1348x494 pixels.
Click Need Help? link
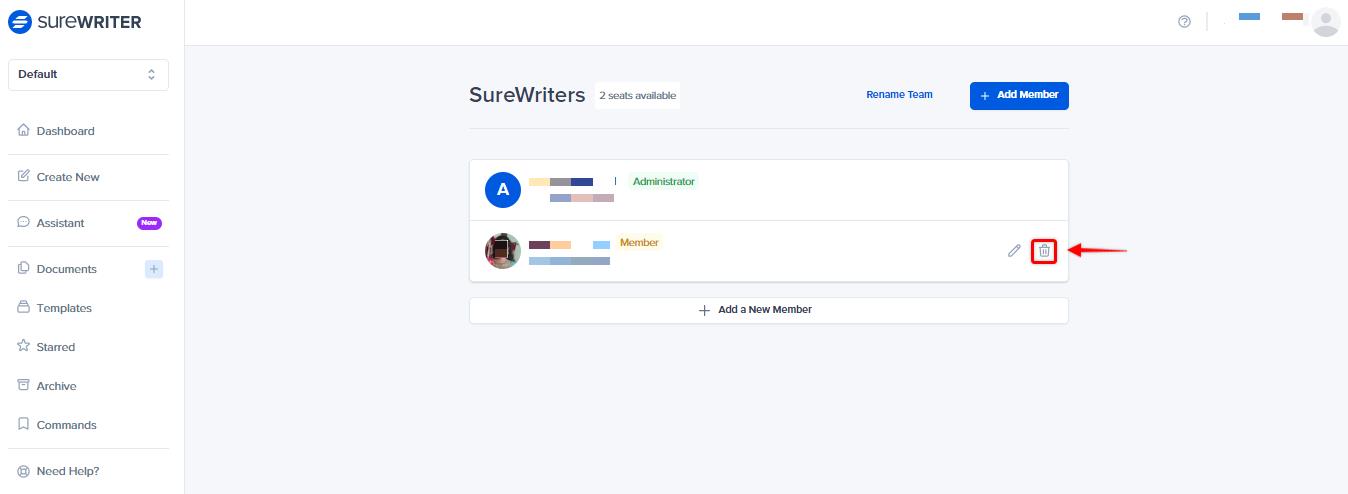[x=68, y=471]
